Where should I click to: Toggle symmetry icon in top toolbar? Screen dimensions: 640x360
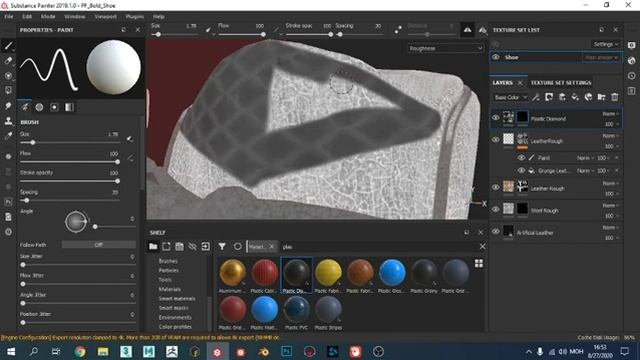click(467, 30)
